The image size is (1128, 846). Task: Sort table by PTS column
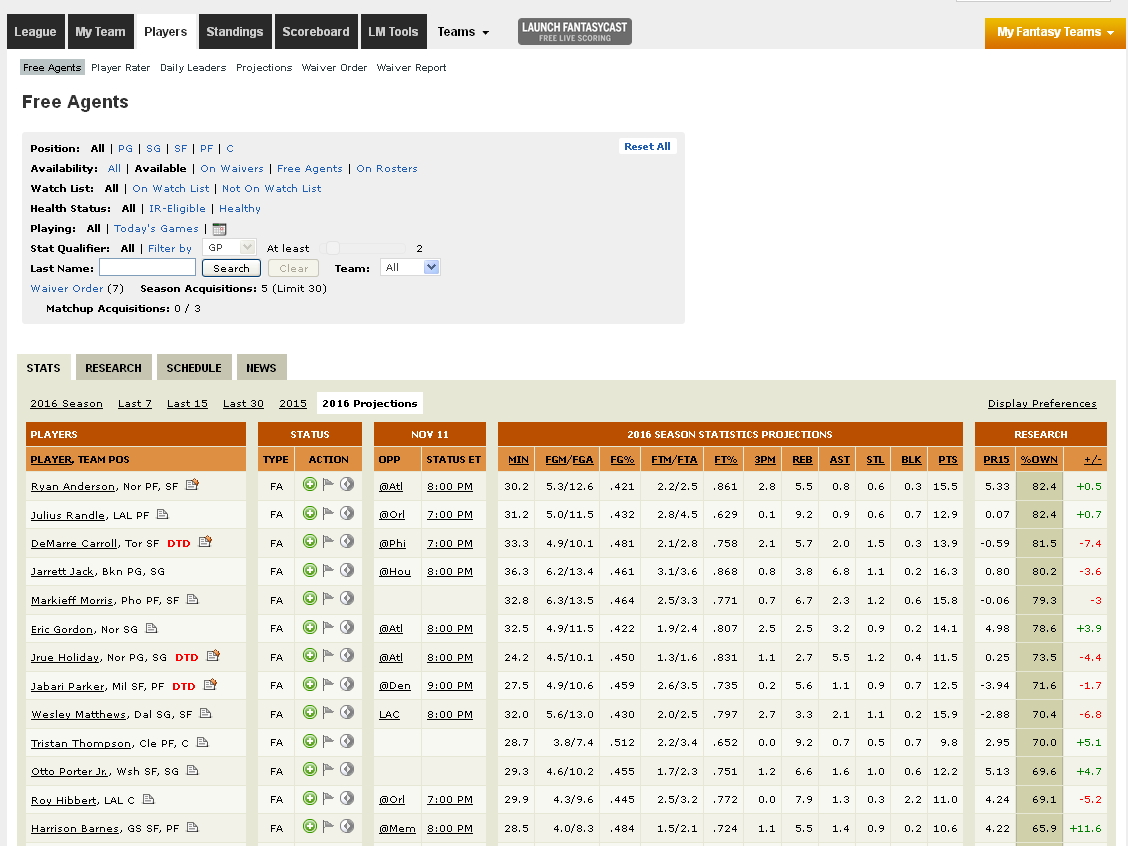pos(948,460)
